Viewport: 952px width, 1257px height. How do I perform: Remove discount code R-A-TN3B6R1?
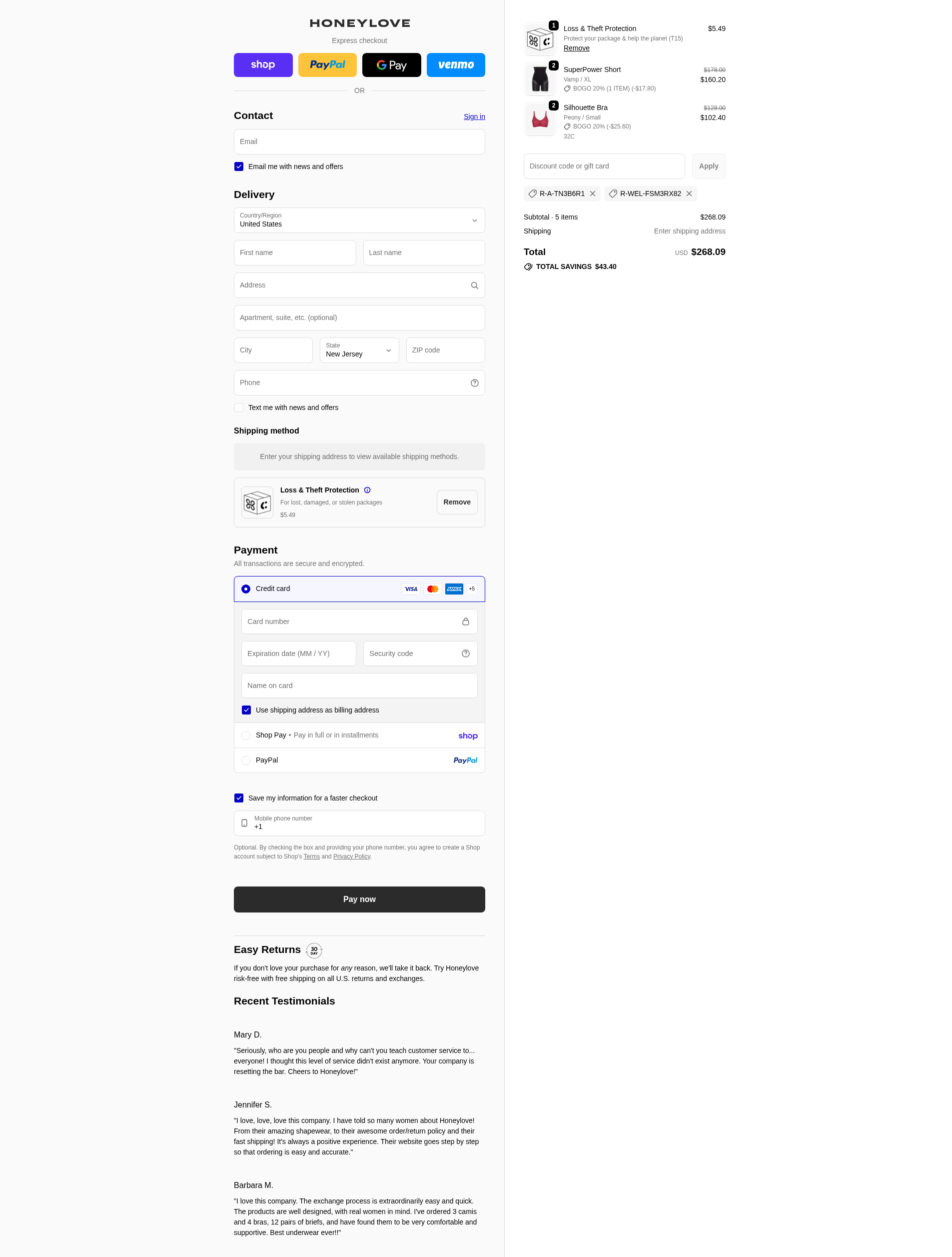(x=593, y=194)
